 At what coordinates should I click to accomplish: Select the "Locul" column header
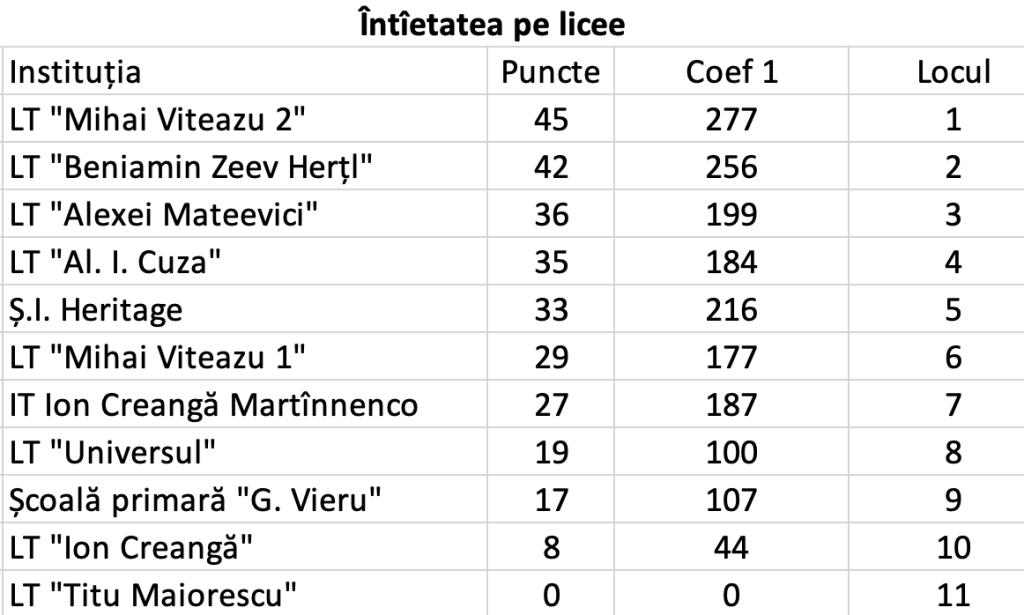click(953, 72)
